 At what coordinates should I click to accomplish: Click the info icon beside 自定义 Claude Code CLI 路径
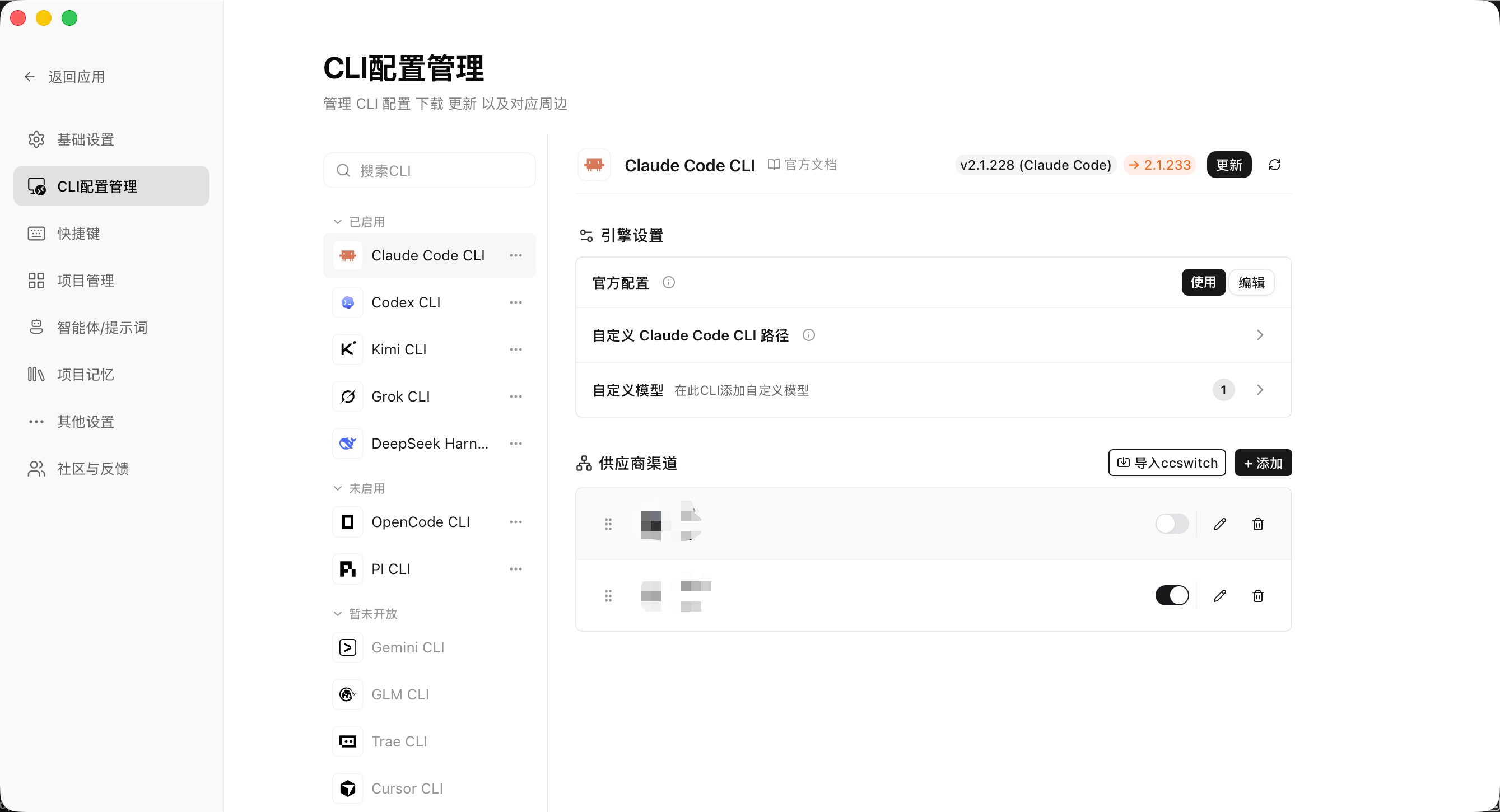click(x=809, y=335)
